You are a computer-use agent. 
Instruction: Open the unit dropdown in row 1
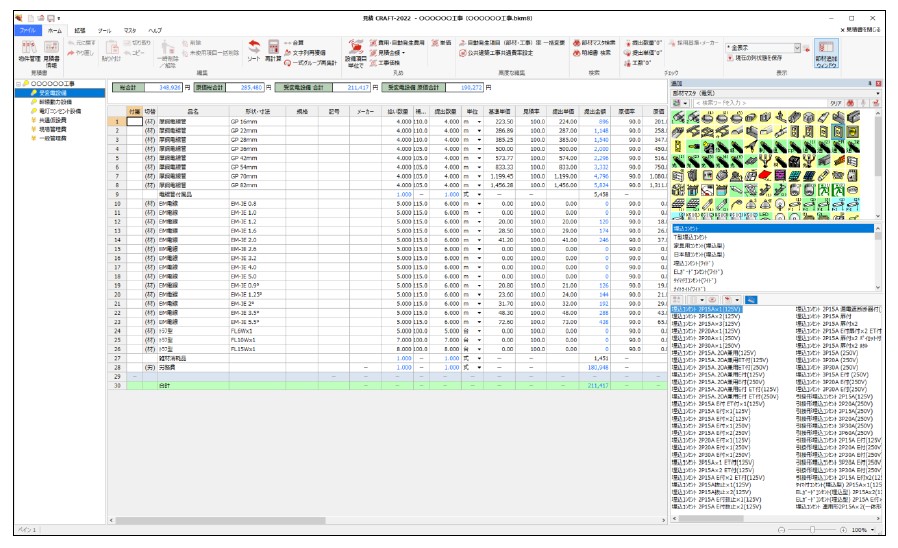point(479,120)
